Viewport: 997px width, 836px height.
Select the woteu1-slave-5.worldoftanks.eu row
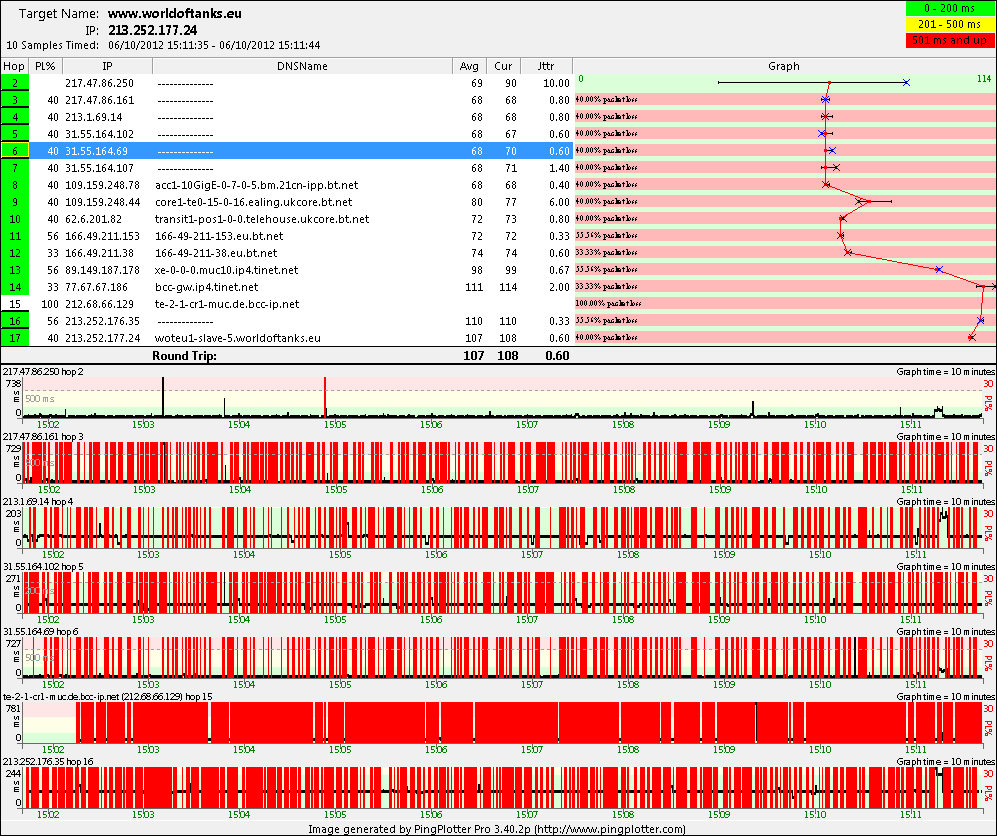pyautogui.click(x=287, y=338)
